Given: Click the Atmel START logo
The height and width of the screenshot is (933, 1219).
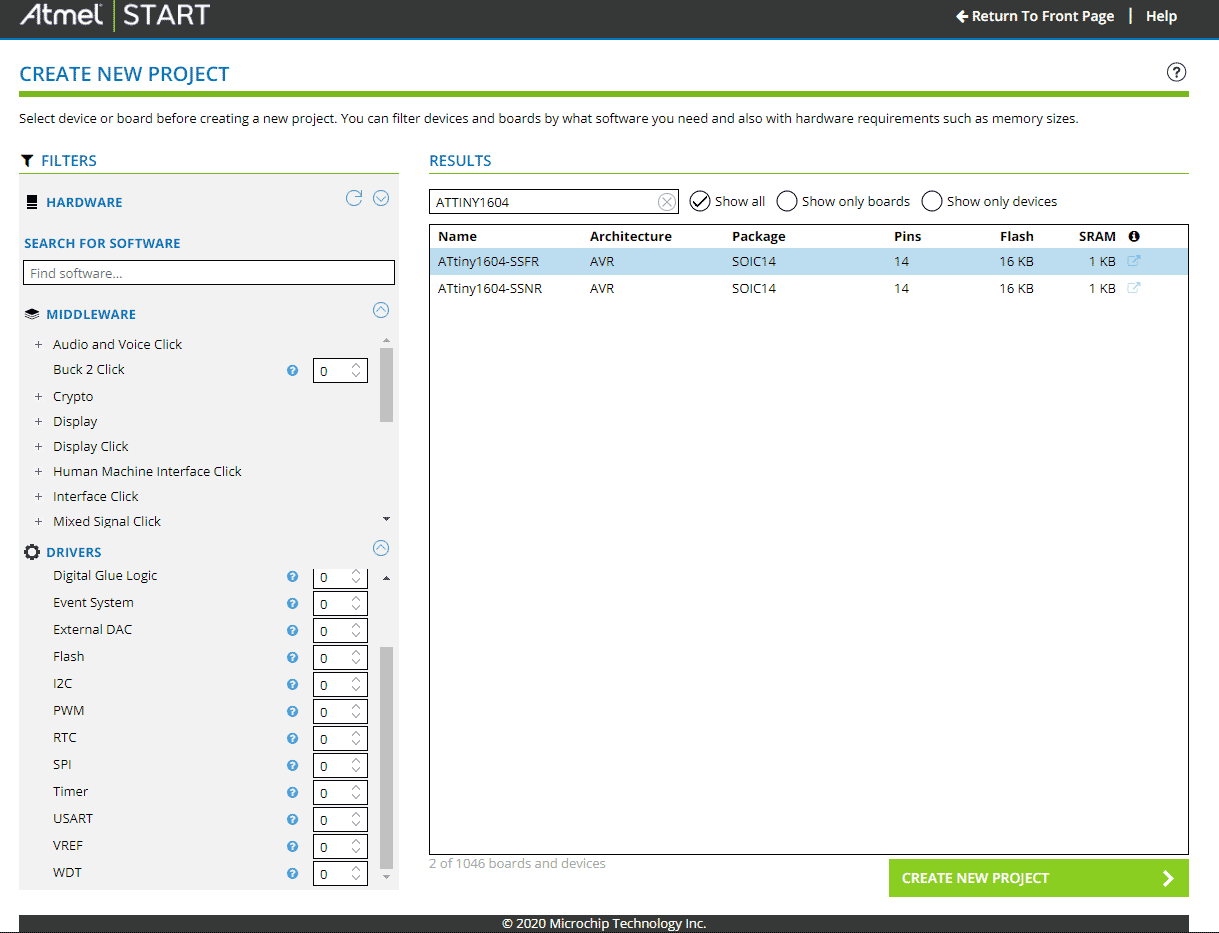Looking at the screenshot, I should (115, 15).
